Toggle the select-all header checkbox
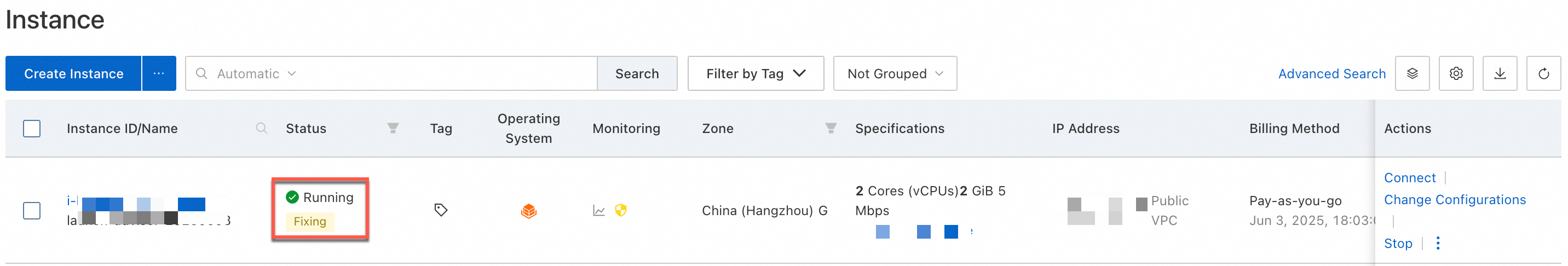The height and width of the screenshot is (266, 1568). pos(32,129)
